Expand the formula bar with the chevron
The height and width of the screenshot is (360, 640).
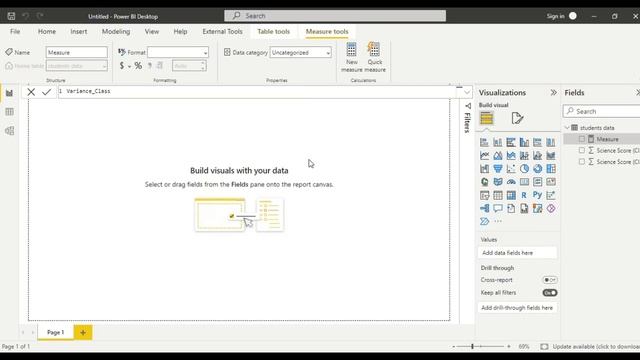(x=467, y=92)
